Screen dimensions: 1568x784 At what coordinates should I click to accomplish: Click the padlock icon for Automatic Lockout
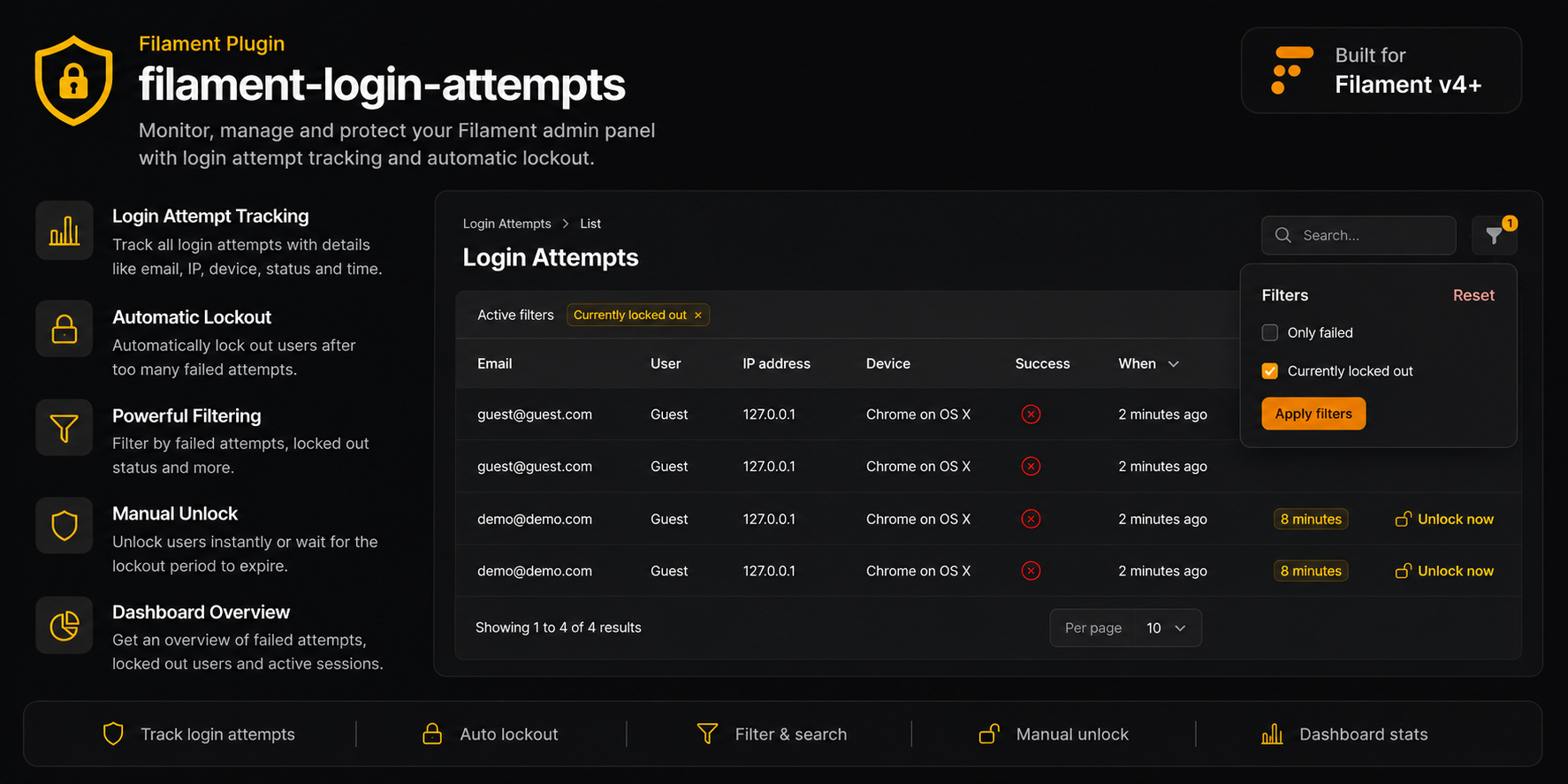point(65,329)
